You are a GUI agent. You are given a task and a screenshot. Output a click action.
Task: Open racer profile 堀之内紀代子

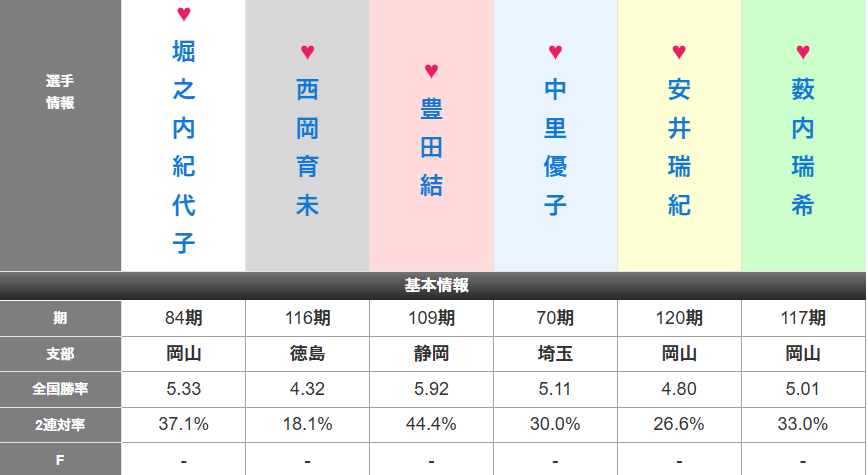184,147
